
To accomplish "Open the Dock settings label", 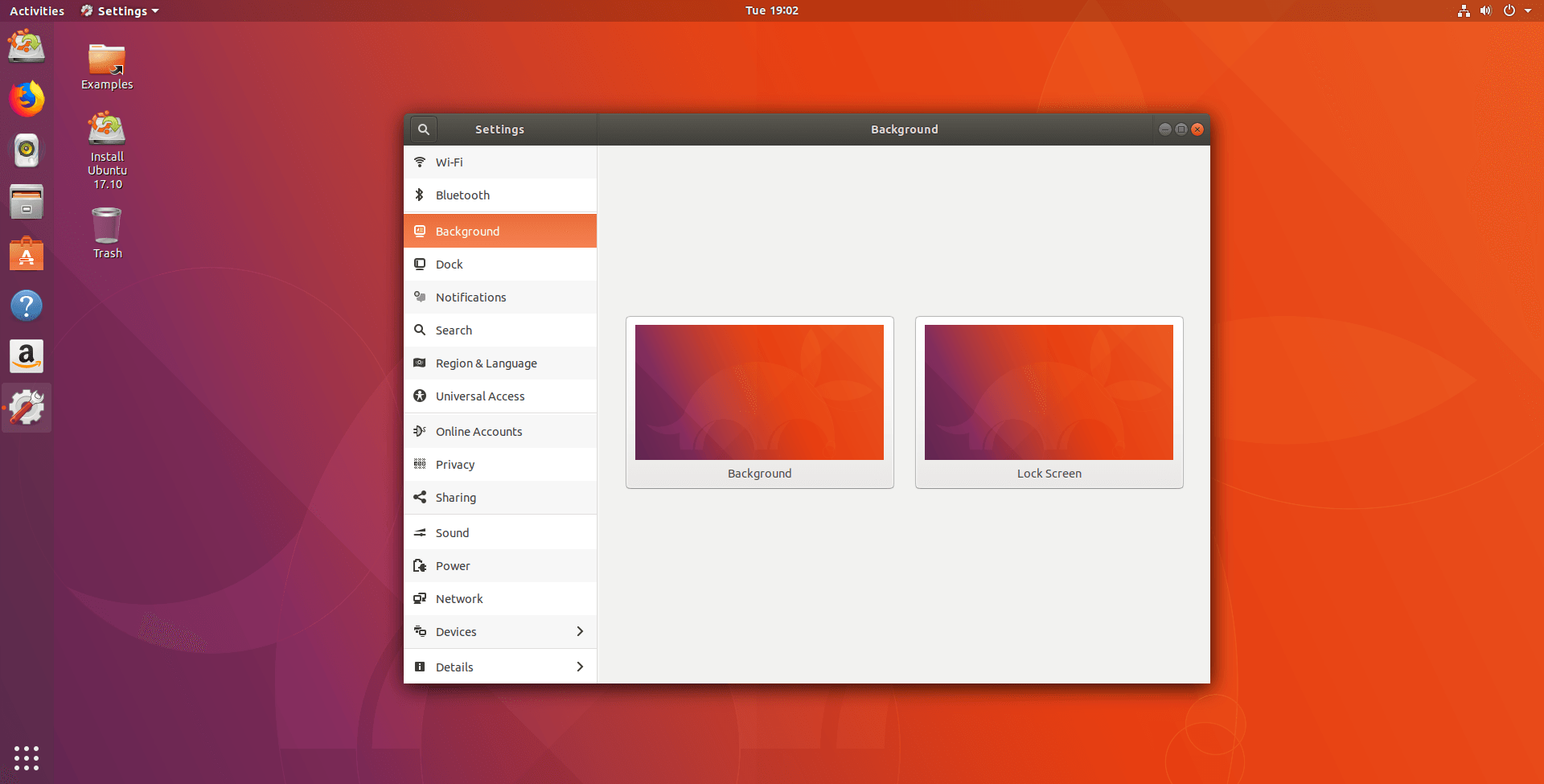I will (449, 265).
